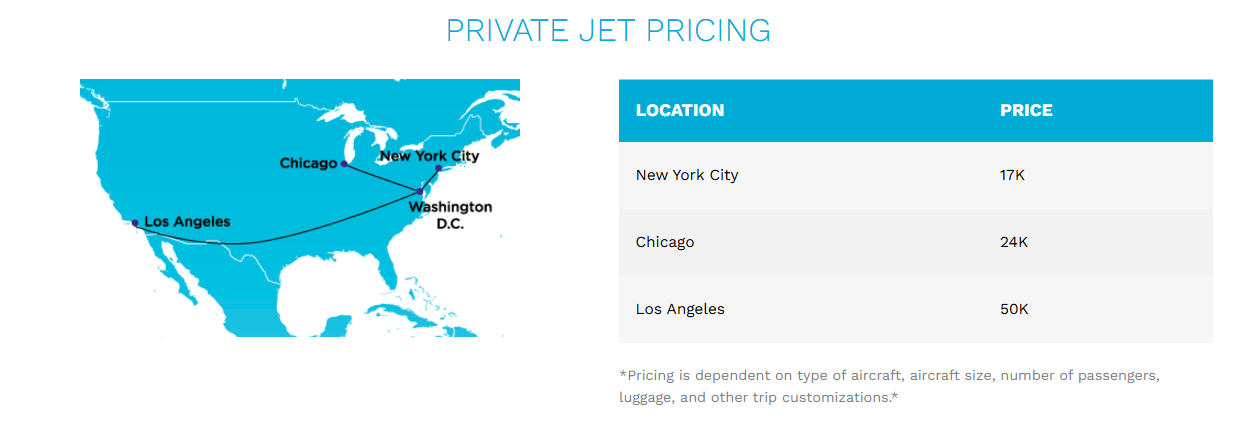The width and height of the screenshot is (1245, 437).
Task: Click the Los Angeles label on the map
Action: 187,222
